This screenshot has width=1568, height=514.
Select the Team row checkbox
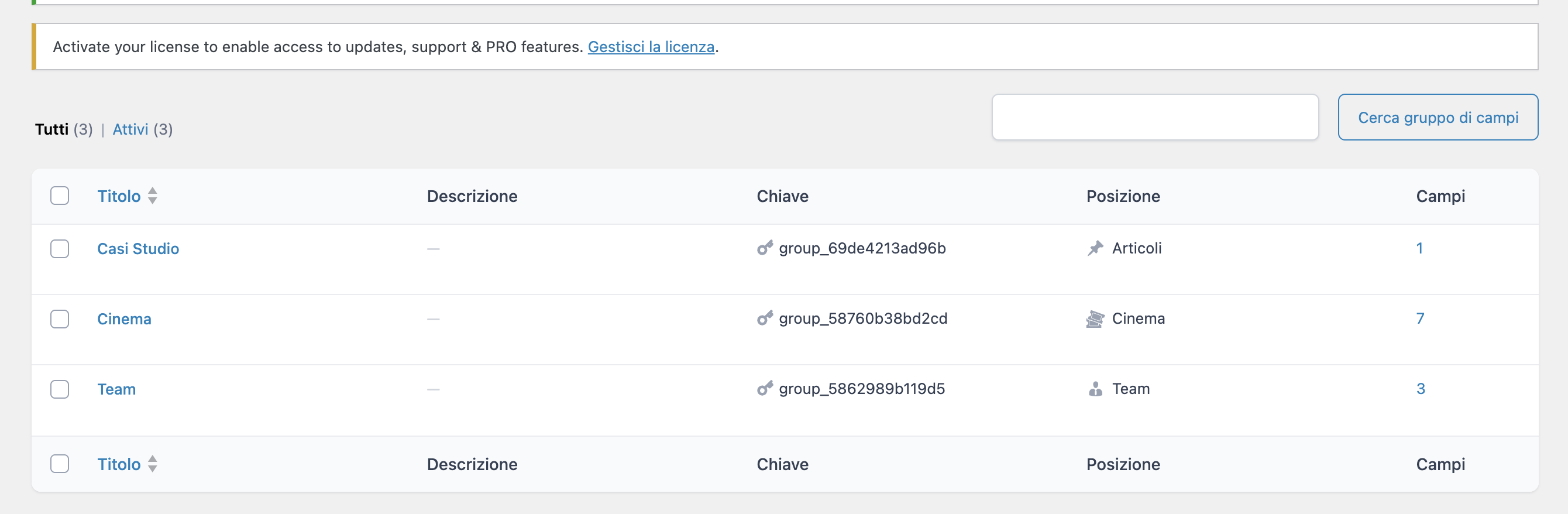tap(60, 389)
